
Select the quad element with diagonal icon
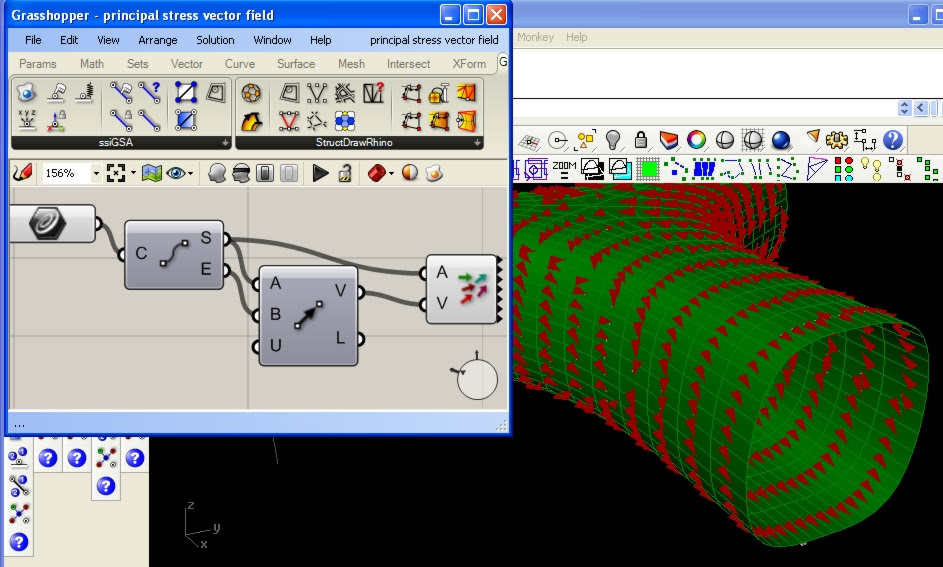click(x=186, y=93)
